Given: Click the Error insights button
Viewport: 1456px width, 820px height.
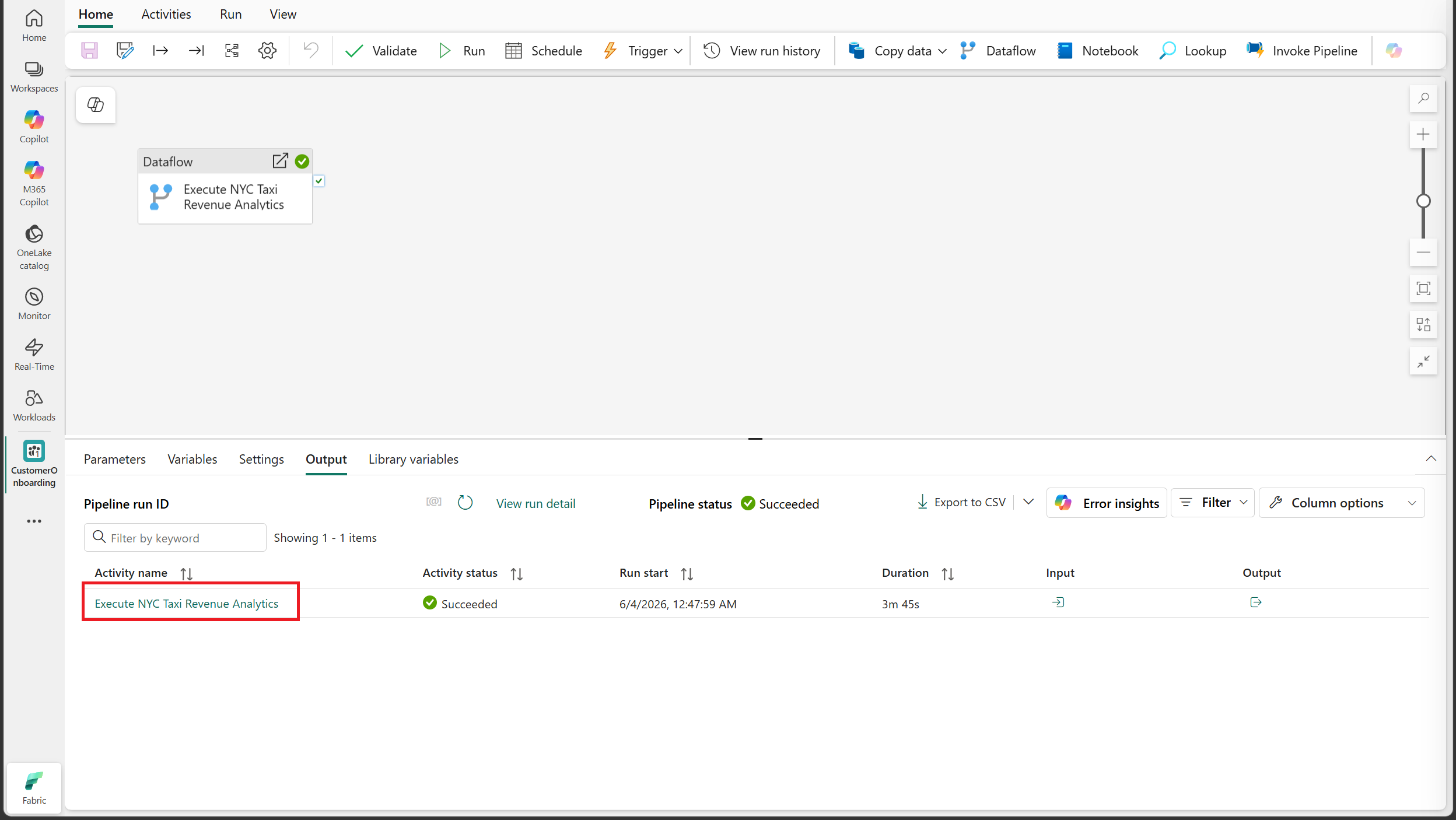Looking at the screenshot, I should (x=1107, y=503).
